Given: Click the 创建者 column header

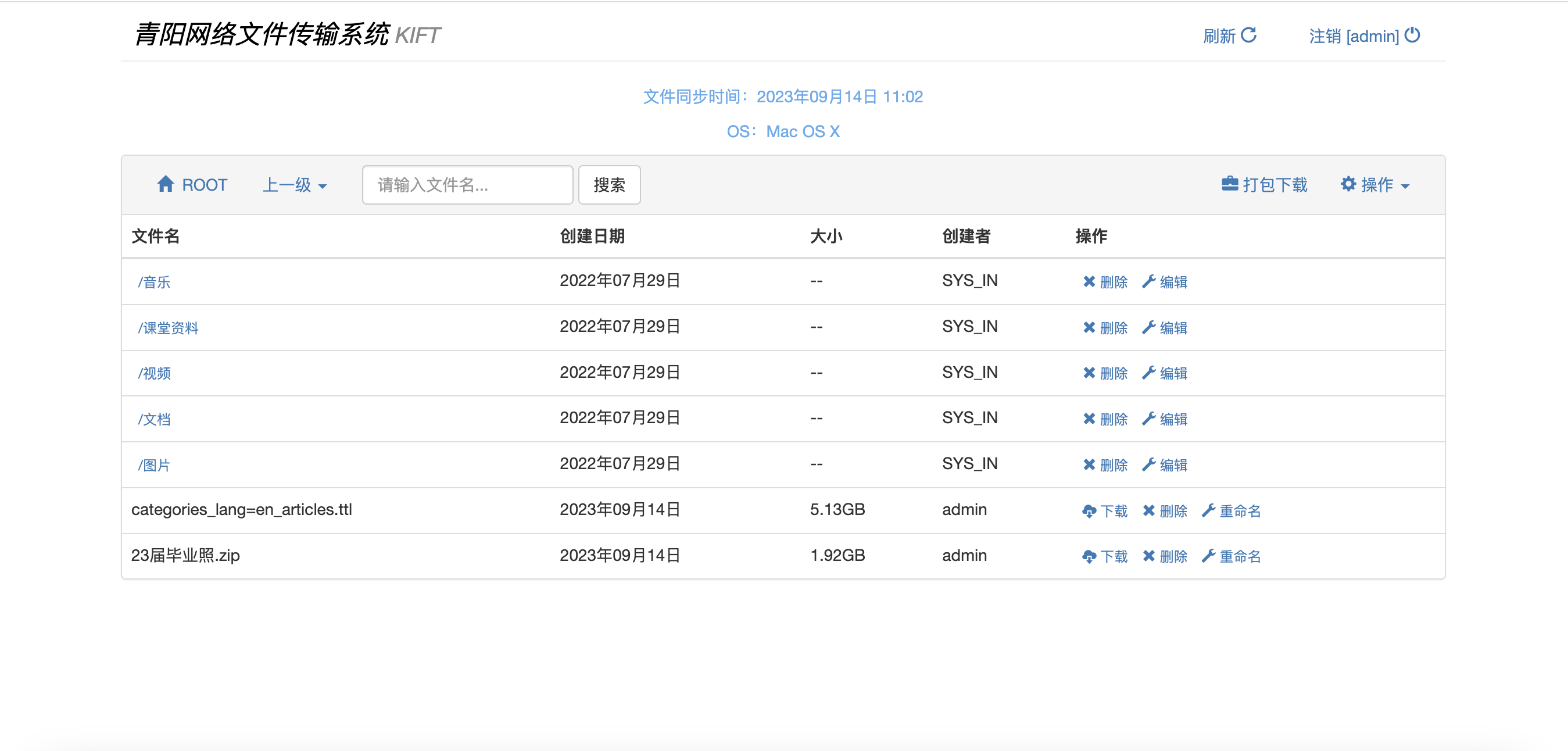Looking at the screenshot, I should click(966, 236).
